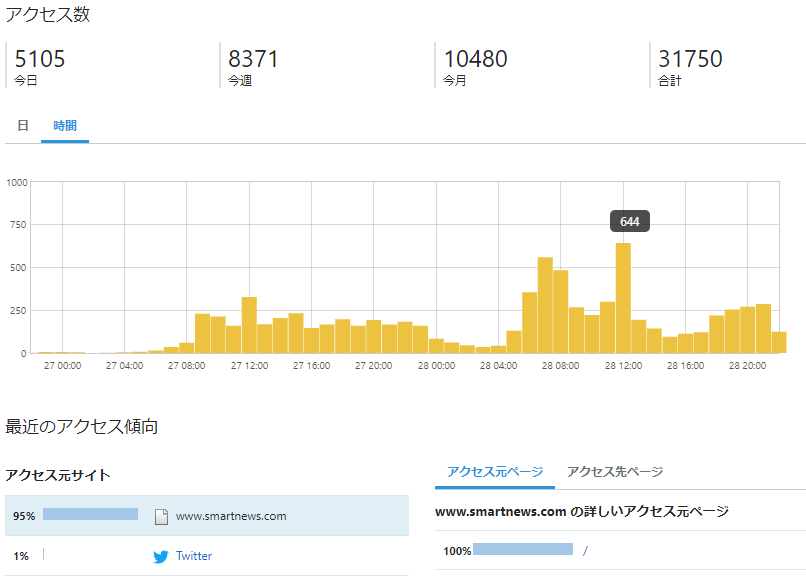The height and width of the screenshot is (578, 806).
Task: Click the 最近のアクセス傾向 heading
Action: click(81, 426)
